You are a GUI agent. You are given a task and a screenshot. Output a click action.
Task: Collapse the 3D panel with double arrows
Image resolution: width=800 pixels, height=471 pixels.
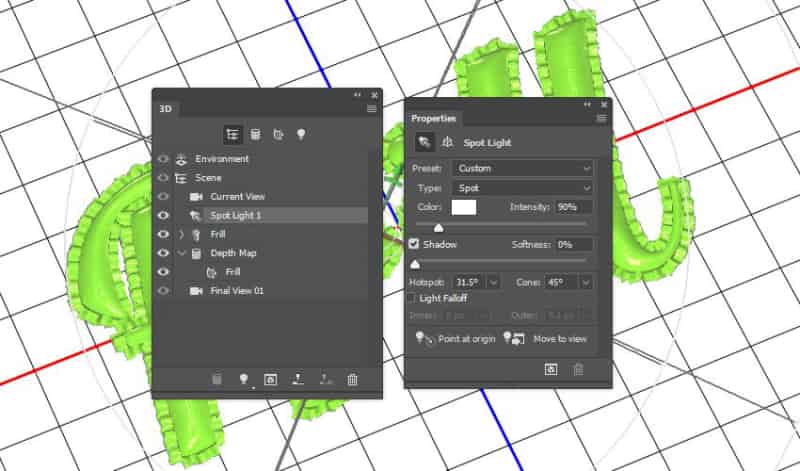tap(357, 95)
